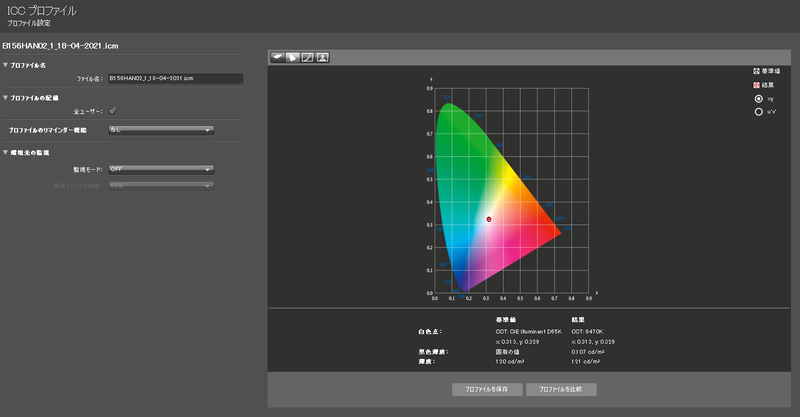The height and width of the screenshot is (417, 800).
Task: Open the image preview view icon
Action: point(322,57)
